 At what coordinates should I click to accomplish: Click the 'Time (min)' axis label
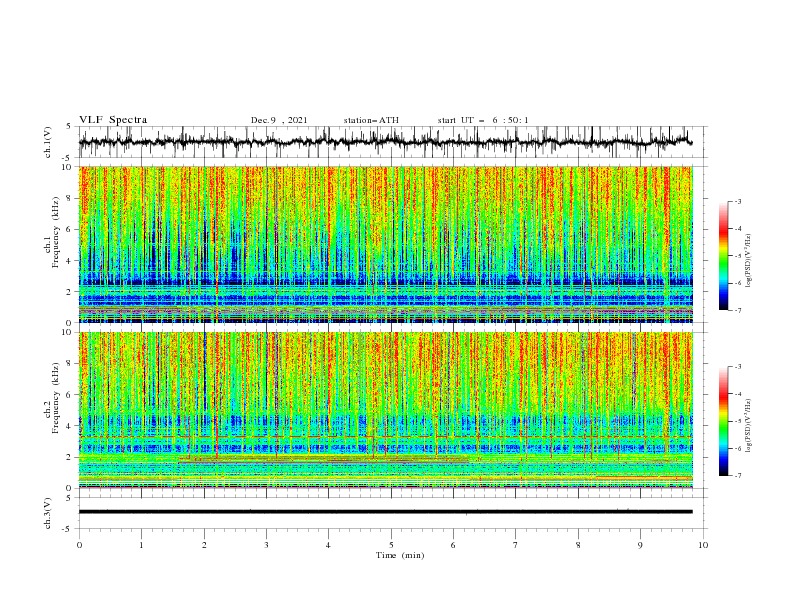pyautogui.click(x=400, y=555)
